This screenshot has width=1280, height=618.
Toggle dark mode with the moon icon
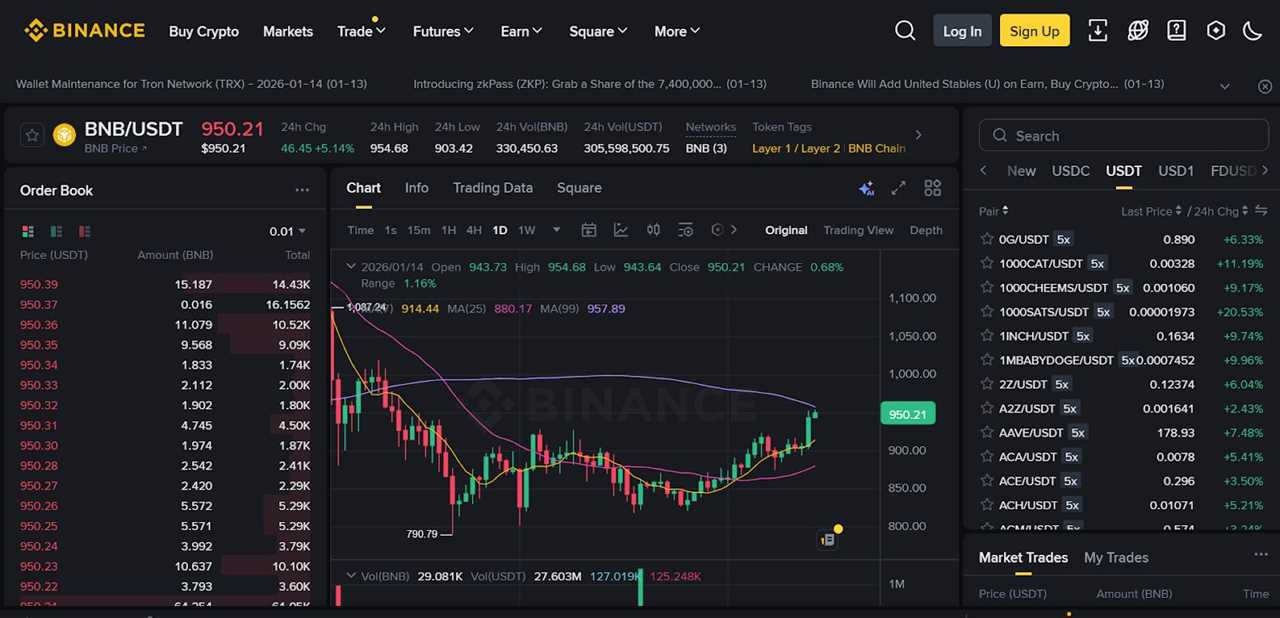tap(1252, 30)
